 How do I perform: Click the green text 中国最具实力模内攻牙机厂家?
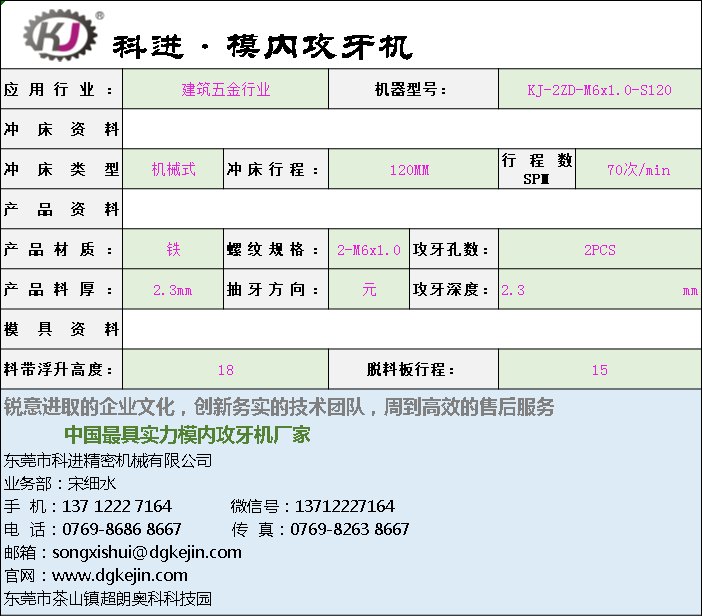click(187, 434)
